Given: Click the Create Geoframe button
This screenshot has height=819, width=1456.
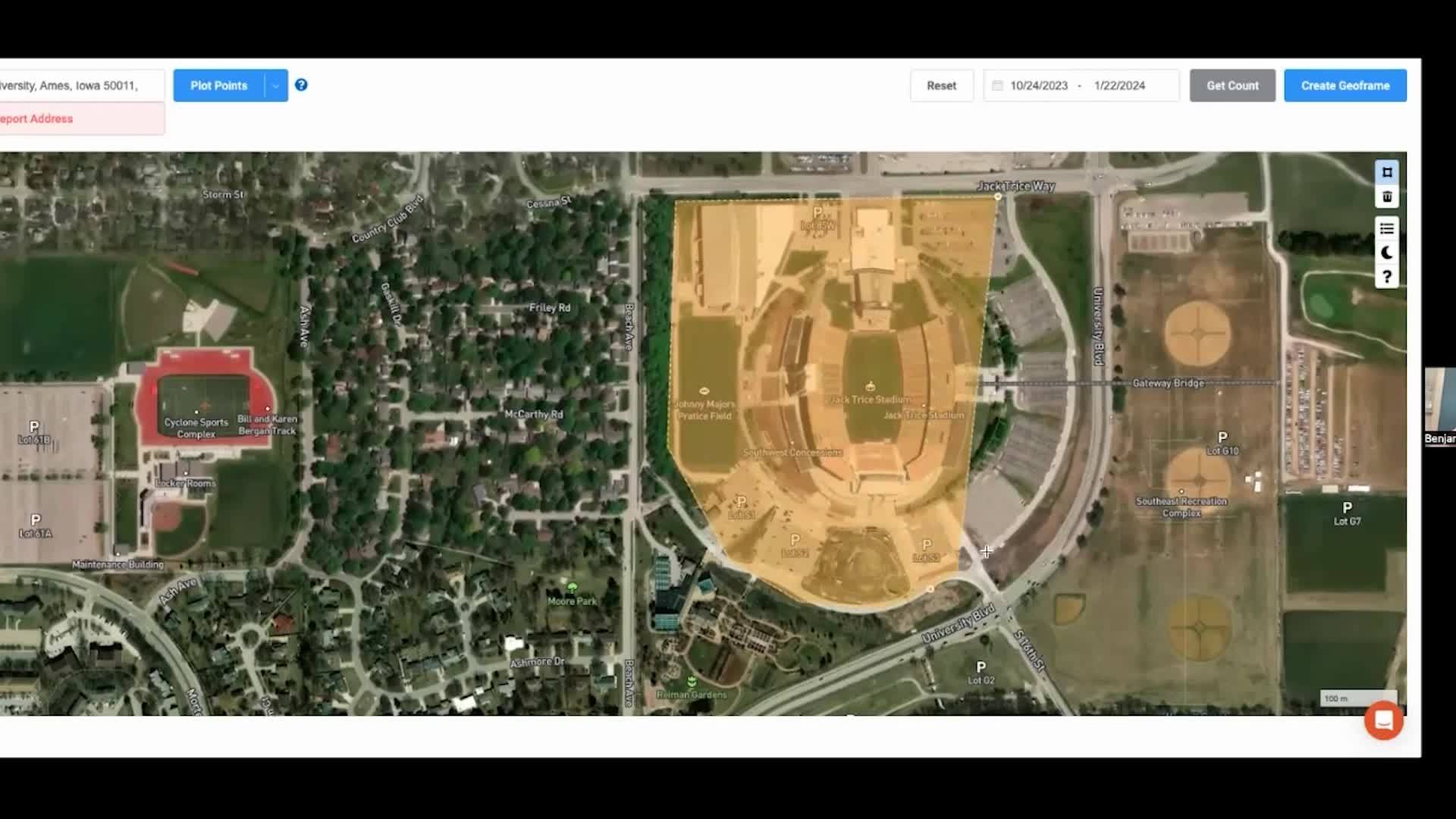Looking at the screenshot, I should (x=1345, y=85).
